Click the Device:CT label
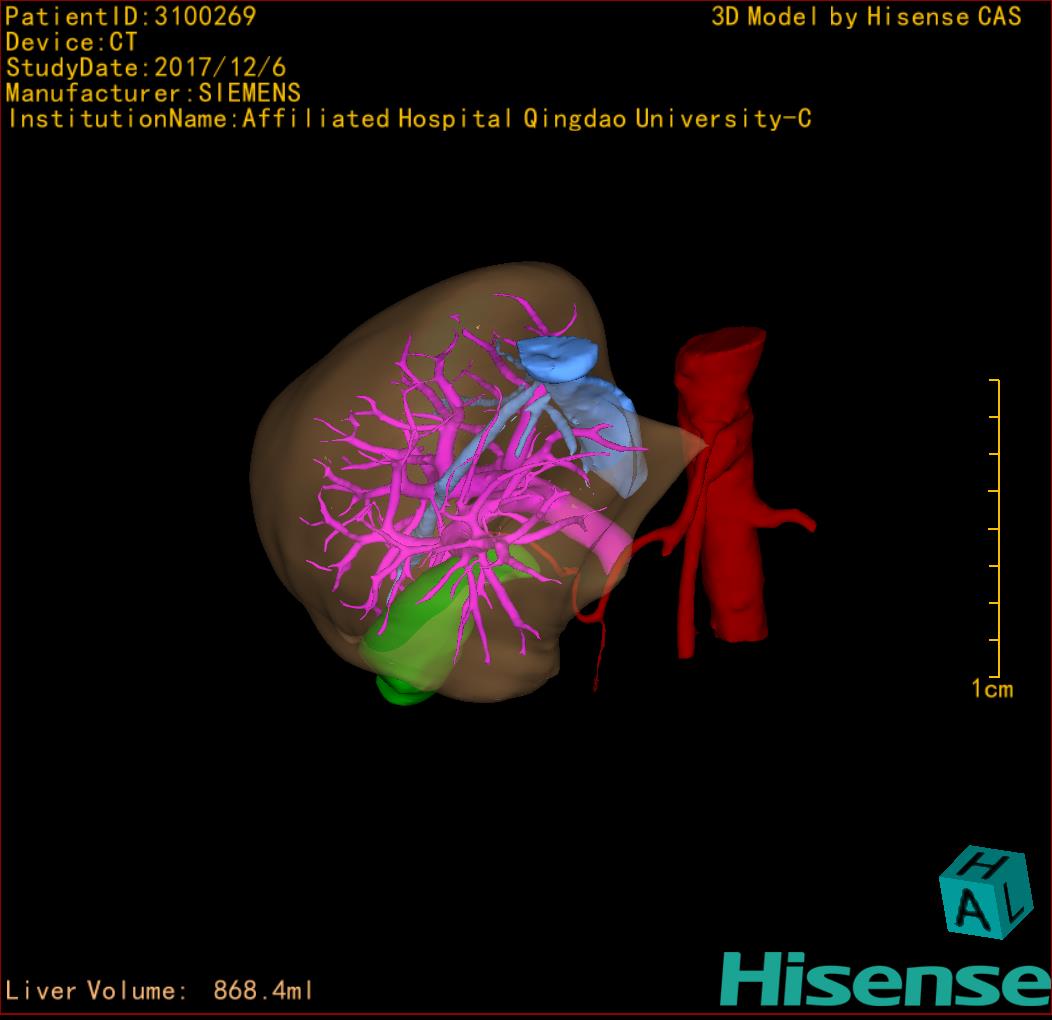 72,42
